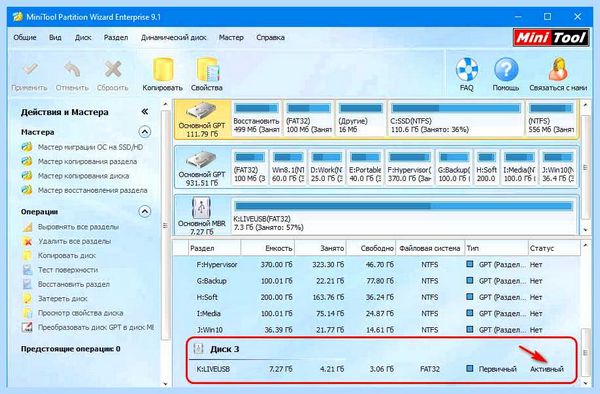
Task: Click Тест поверхности operation
Action: point(68,270)
